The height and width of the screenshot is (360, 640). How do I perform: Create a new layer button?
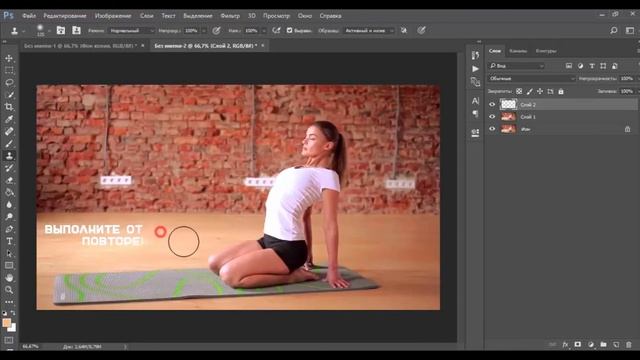point(616,344)
